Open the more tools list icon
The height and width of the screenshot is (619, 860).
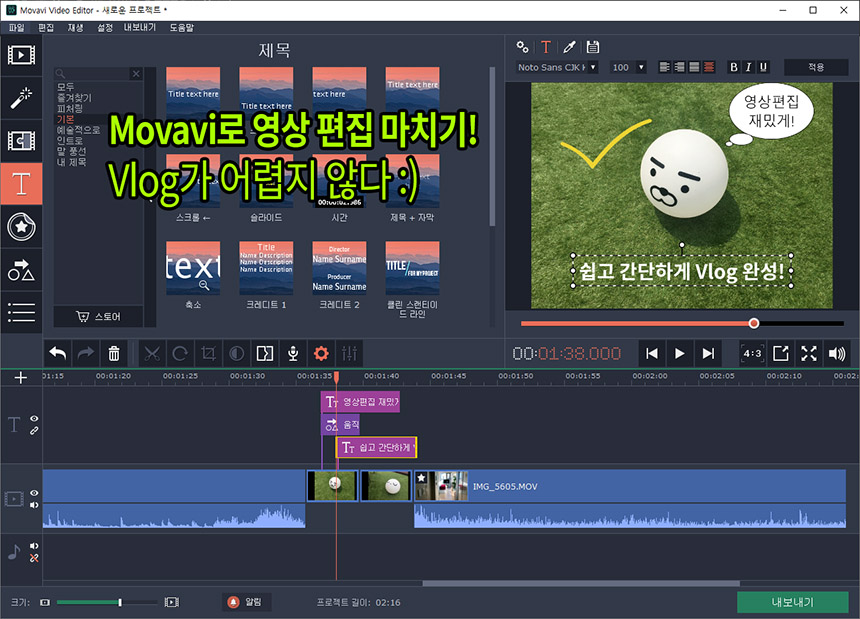point(21,312)
